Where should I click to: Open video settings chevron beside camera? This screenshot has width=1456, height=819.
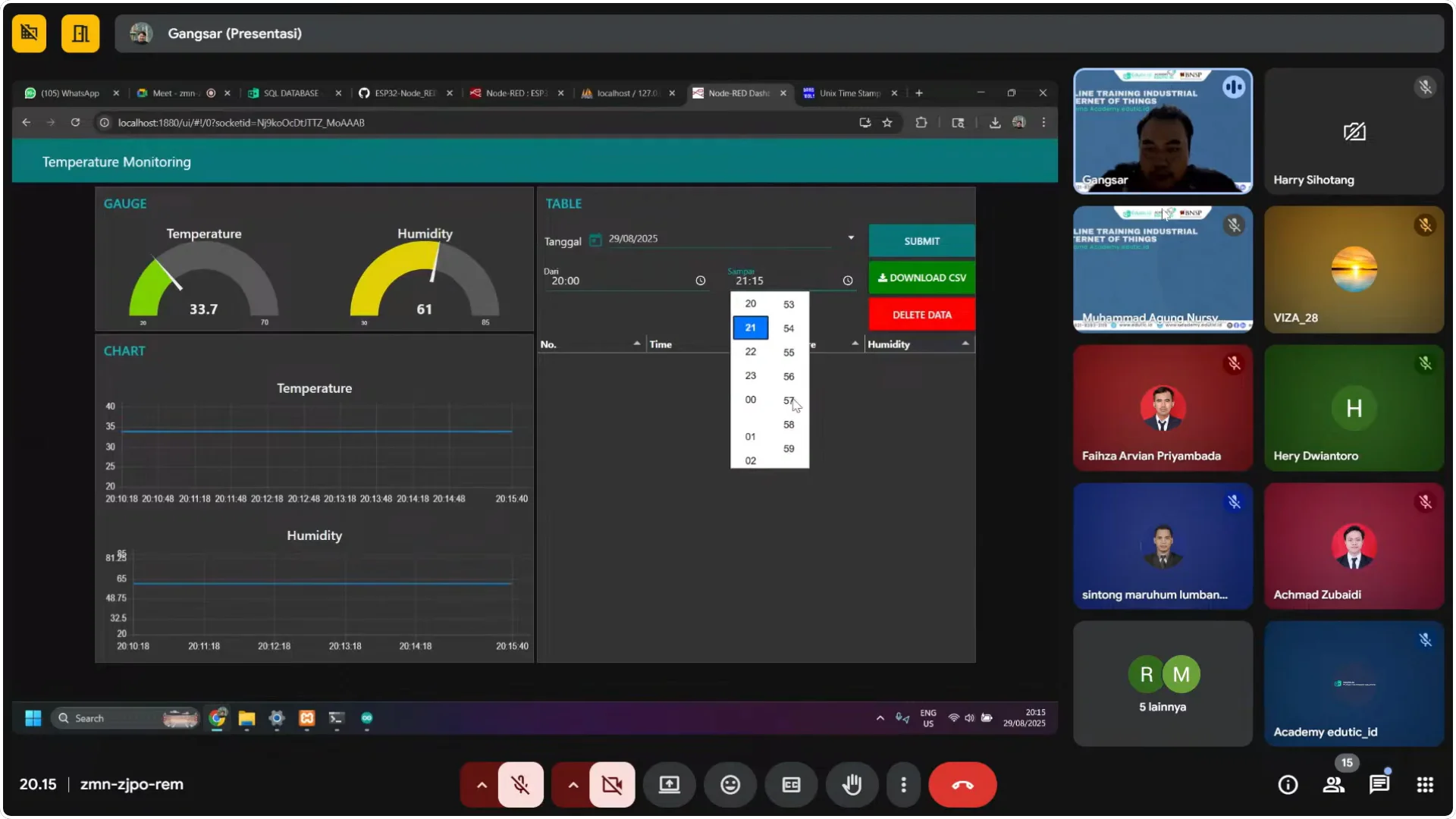click(x=573, y=785)
